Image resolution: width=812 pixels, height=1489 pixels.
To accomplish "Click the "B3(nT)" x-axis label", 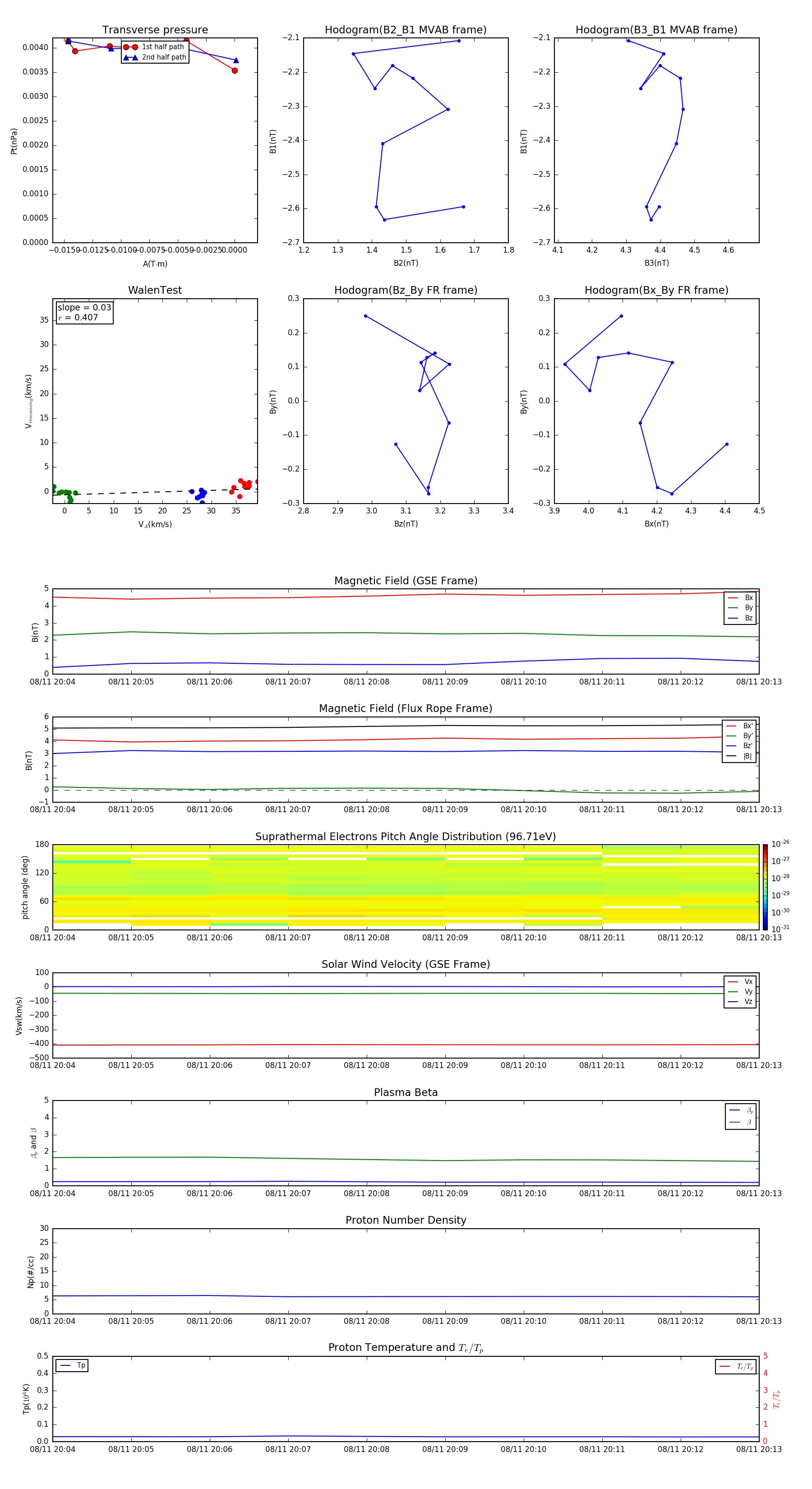I will [656, 263].
